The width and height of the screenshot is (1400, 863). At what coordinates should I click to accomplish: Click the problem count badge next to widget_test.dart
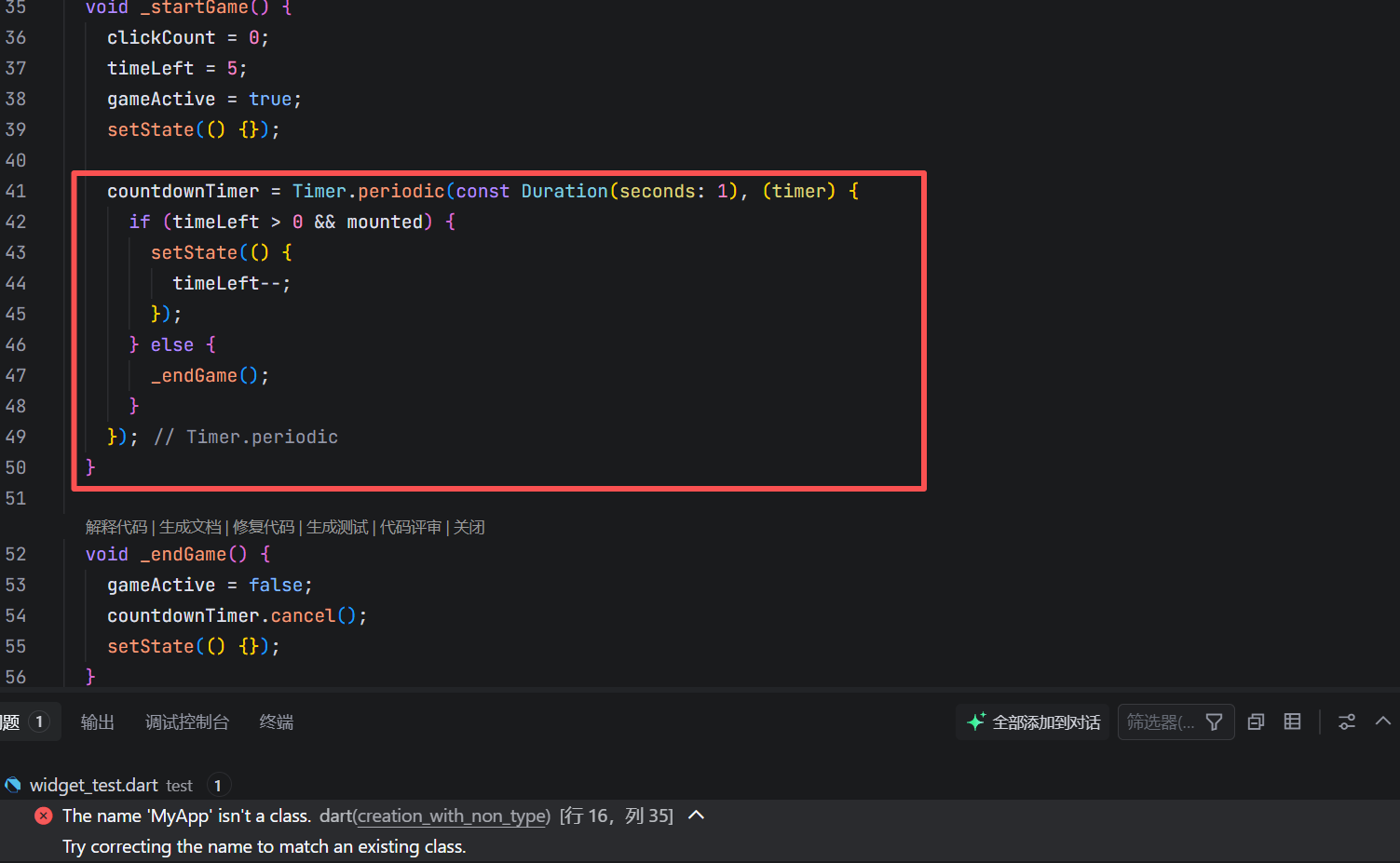point(218,785)
